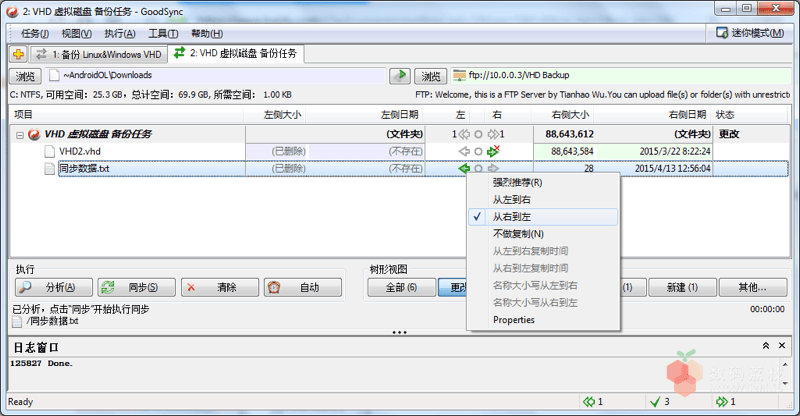800x416 pixels.
Task: Select the 2: VHD 虚拟磁盘 备份任务 tab
Action: click(x=236, y=53)
